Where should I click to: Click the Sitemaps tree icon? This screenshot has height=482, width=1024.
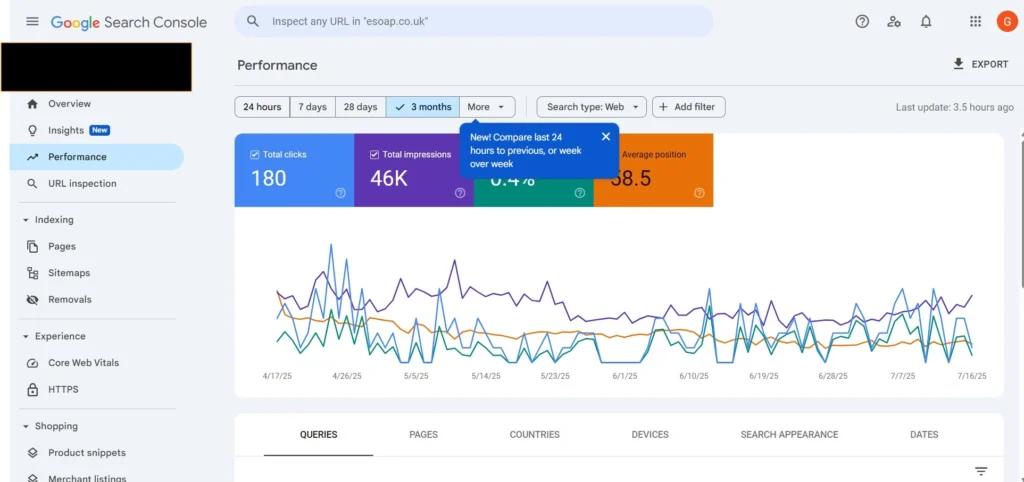[x=32, y=273]
